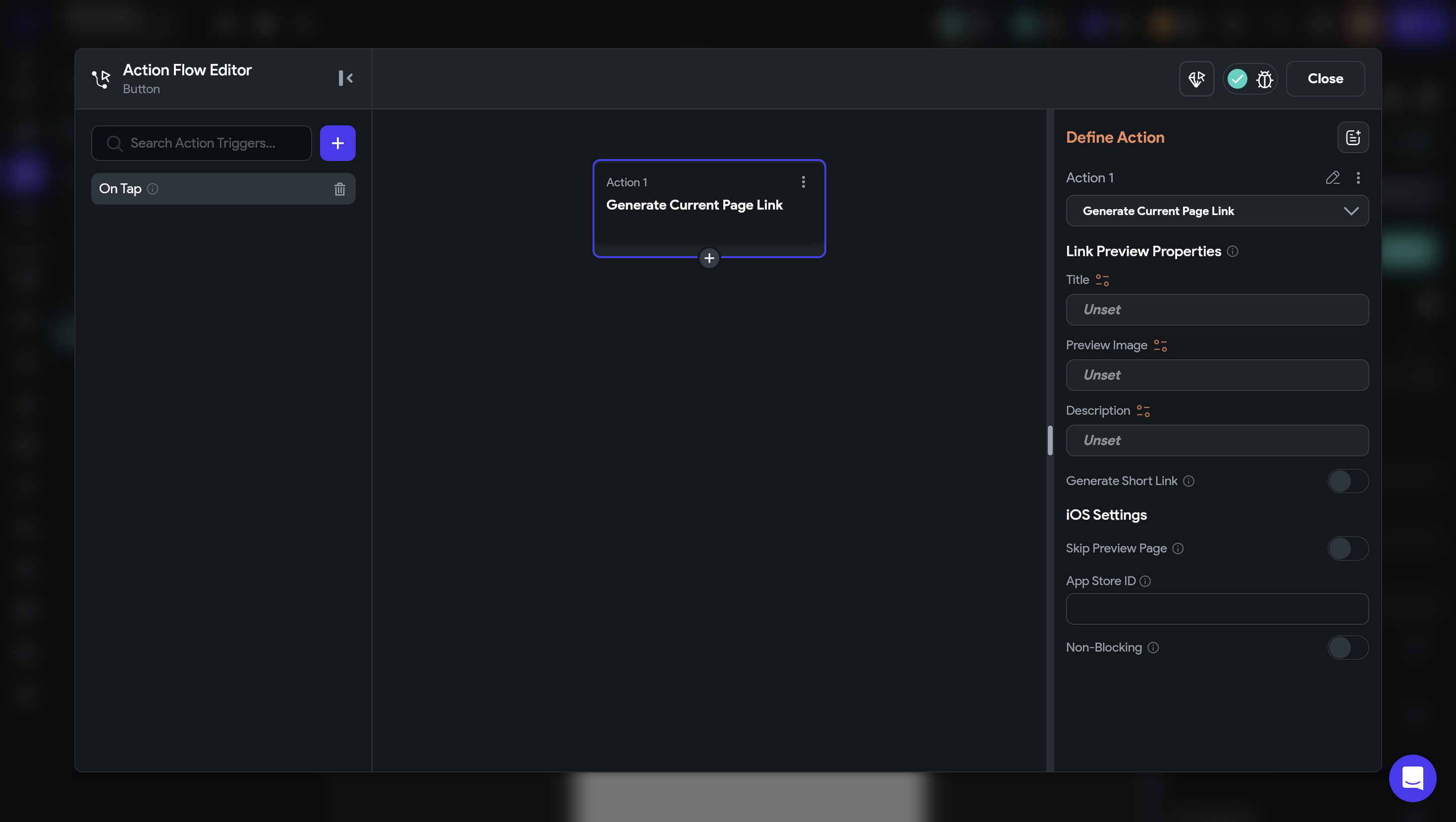
Task: Collapse the Action Flow Editor sidebar
Action: coord(345,78)
